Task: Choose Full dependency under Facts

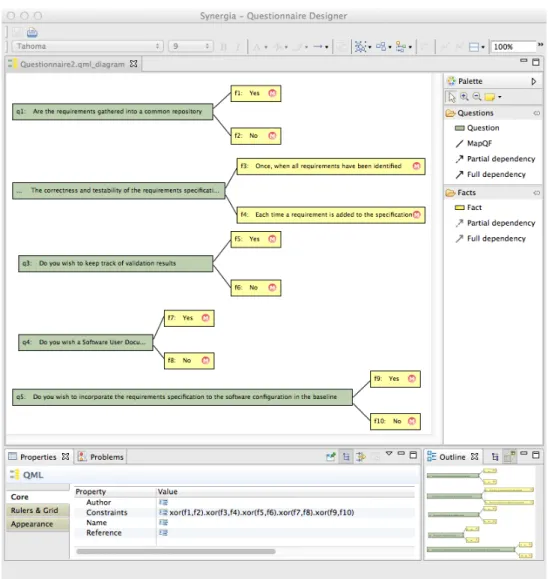Action: tap(490, 239)
